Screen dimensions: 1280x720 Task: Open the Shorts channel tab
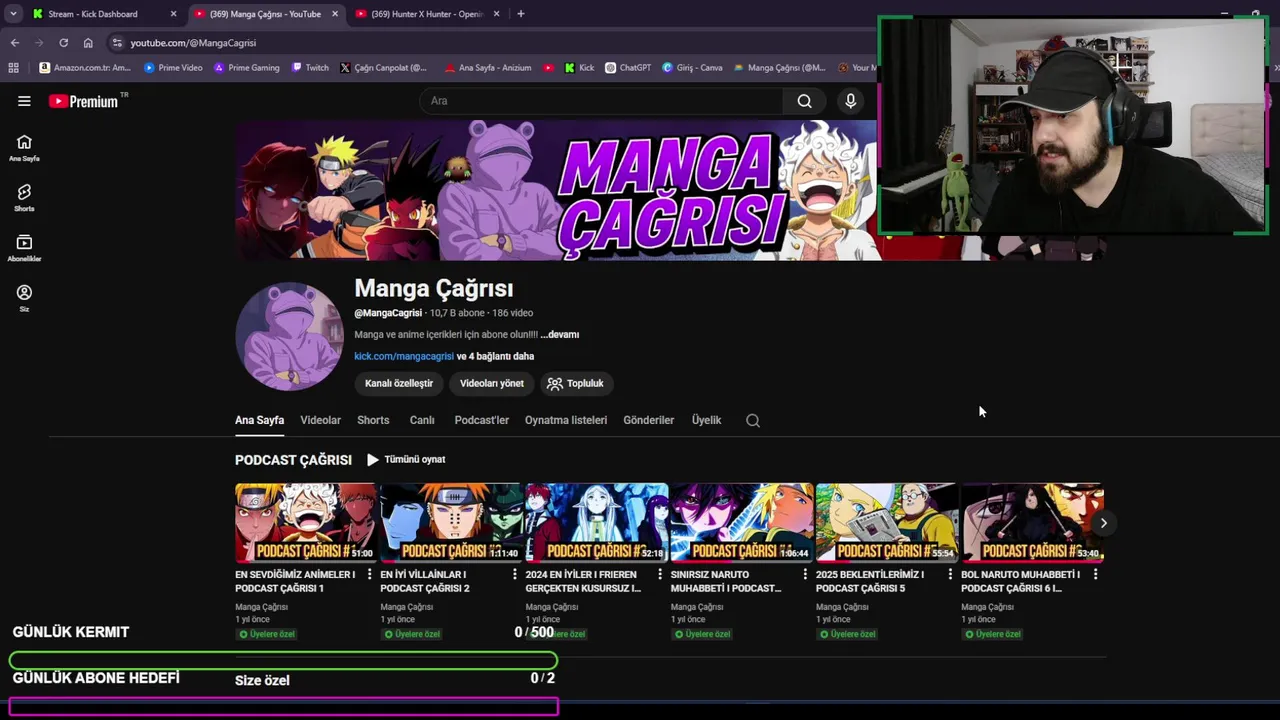pos(373,421)
